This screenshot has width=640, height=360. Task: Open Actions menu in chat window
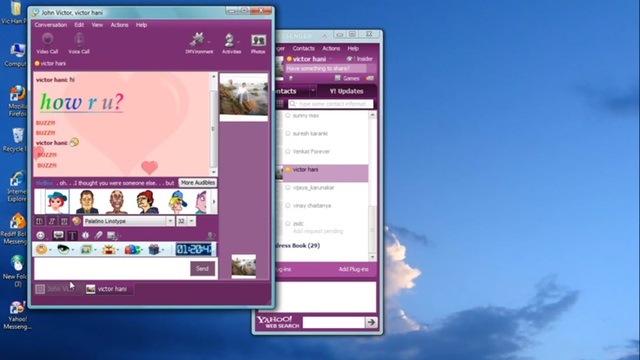click(x=119, y=25)
